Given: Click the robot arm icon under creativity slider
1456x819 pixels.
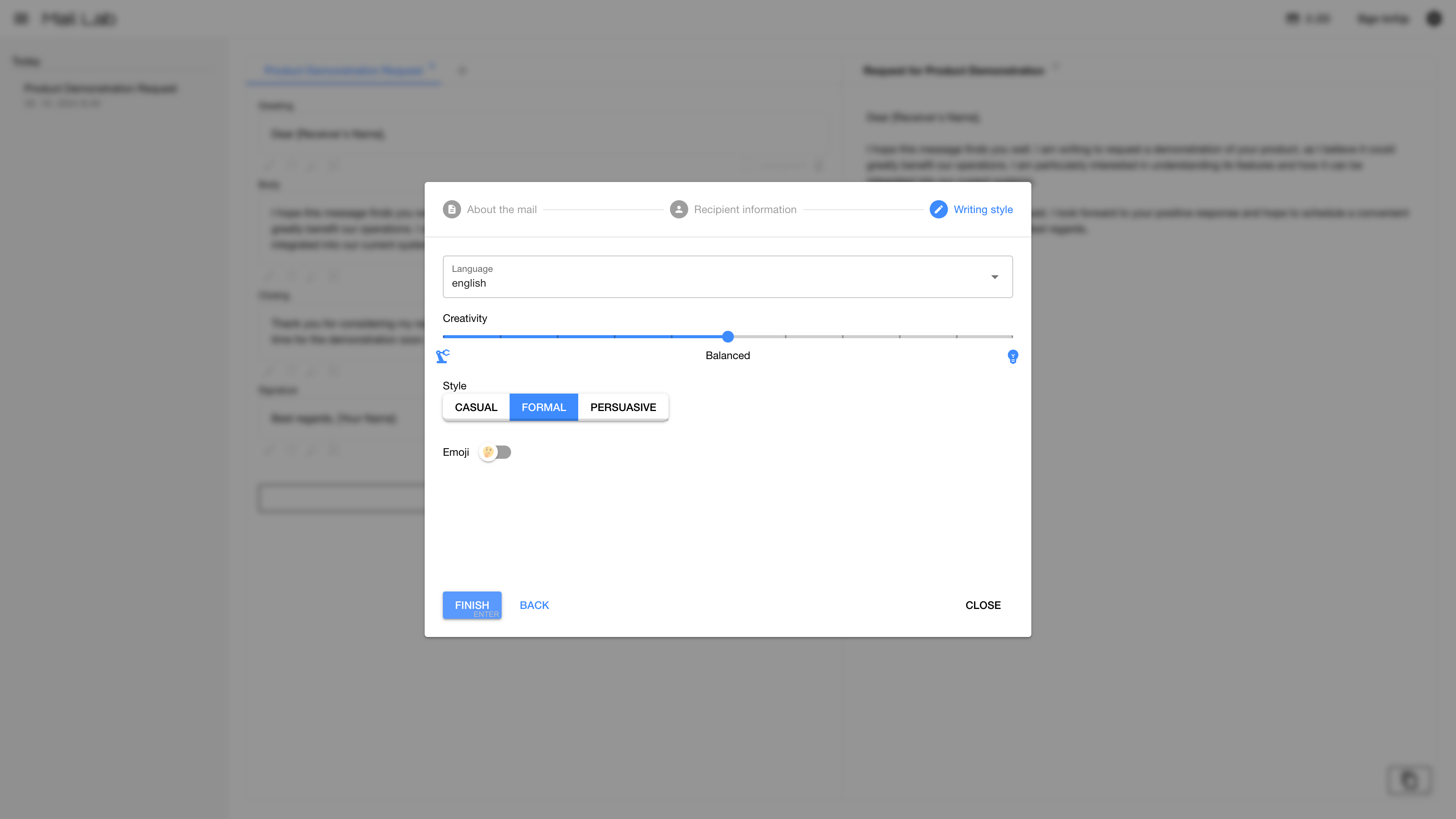Looking at the screenshot, I should [442, 356].
